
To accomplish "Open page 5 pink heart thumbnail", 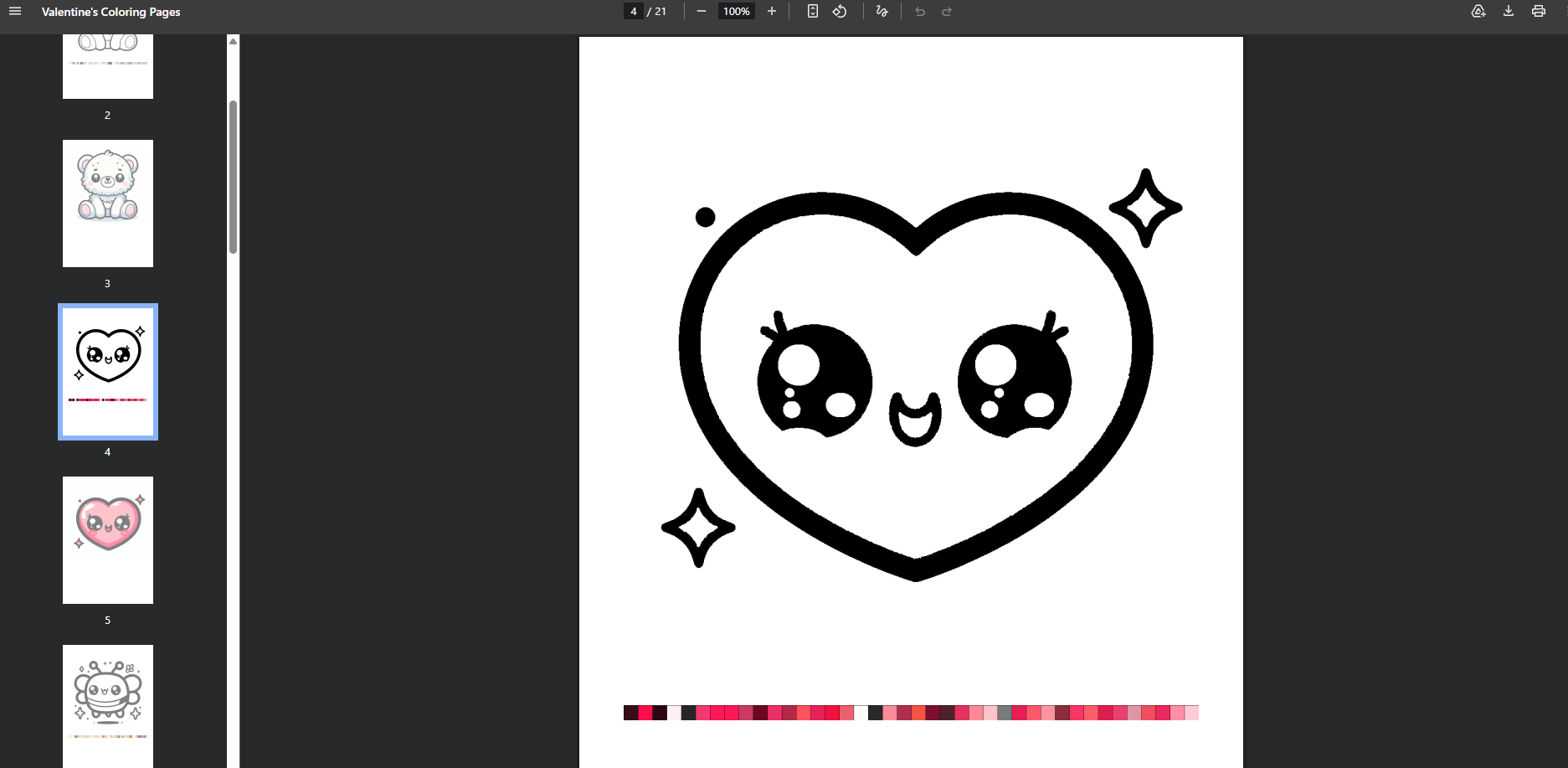I will tap(108, 540).
